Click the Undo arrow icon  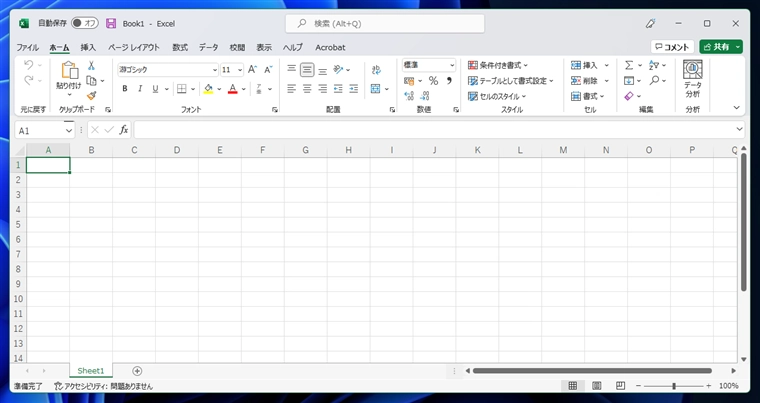point(29,65)
